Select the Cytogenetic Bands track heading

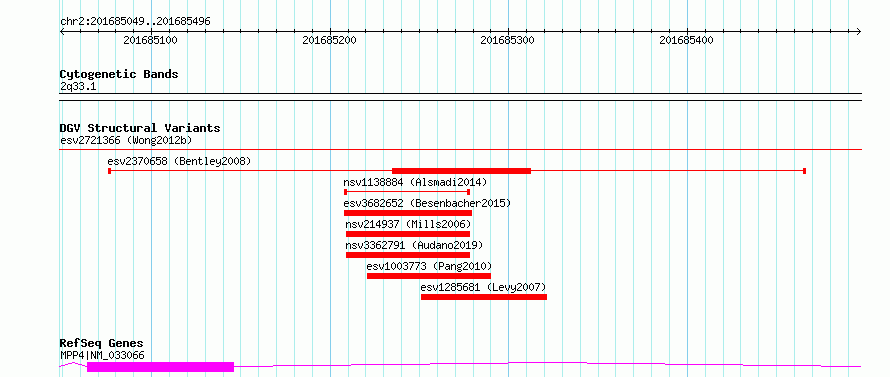119,74
